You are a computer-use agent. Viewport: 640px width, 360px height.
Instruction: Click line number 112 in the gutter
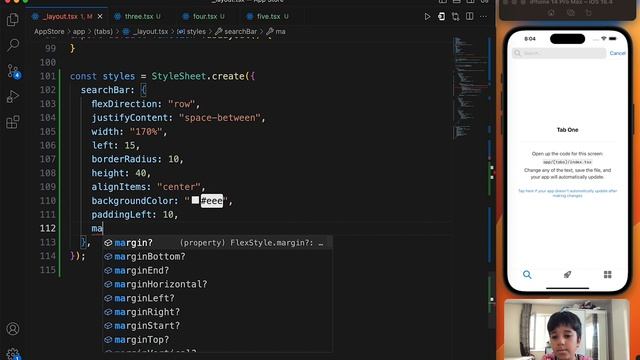(48, 228)
